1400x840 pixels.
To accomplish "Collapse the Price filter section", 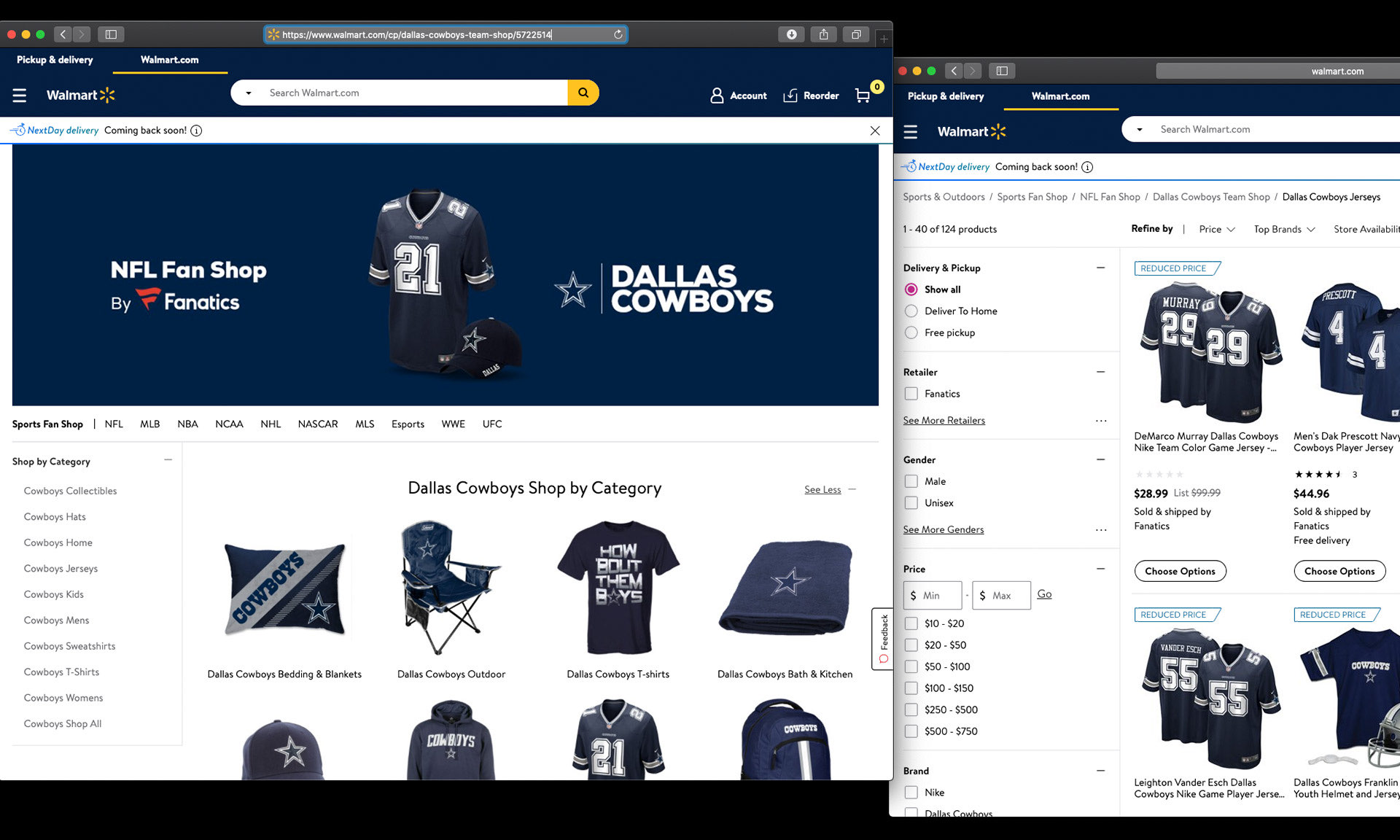I will tap(1101, 569).
